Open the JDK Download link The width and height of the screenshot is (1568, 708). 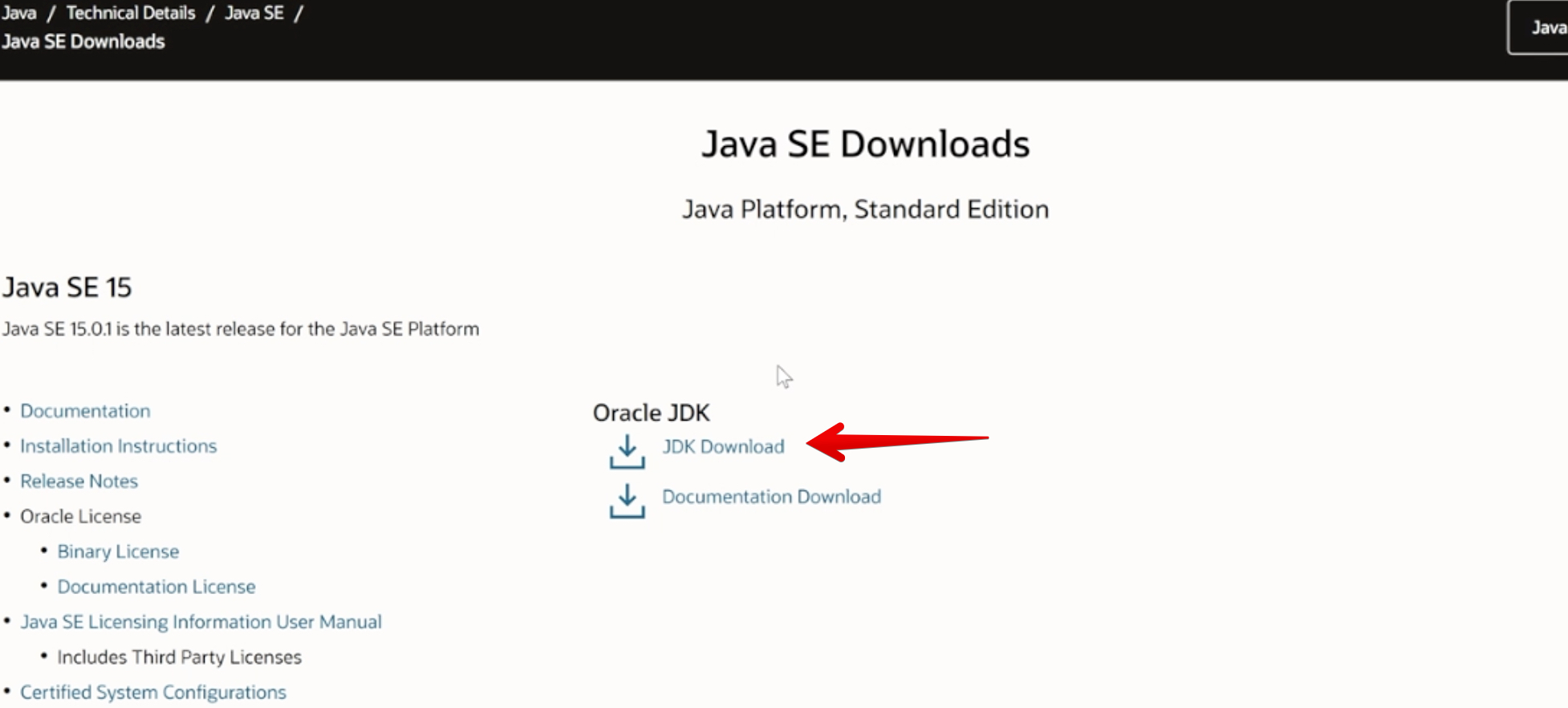coord(723,446)
